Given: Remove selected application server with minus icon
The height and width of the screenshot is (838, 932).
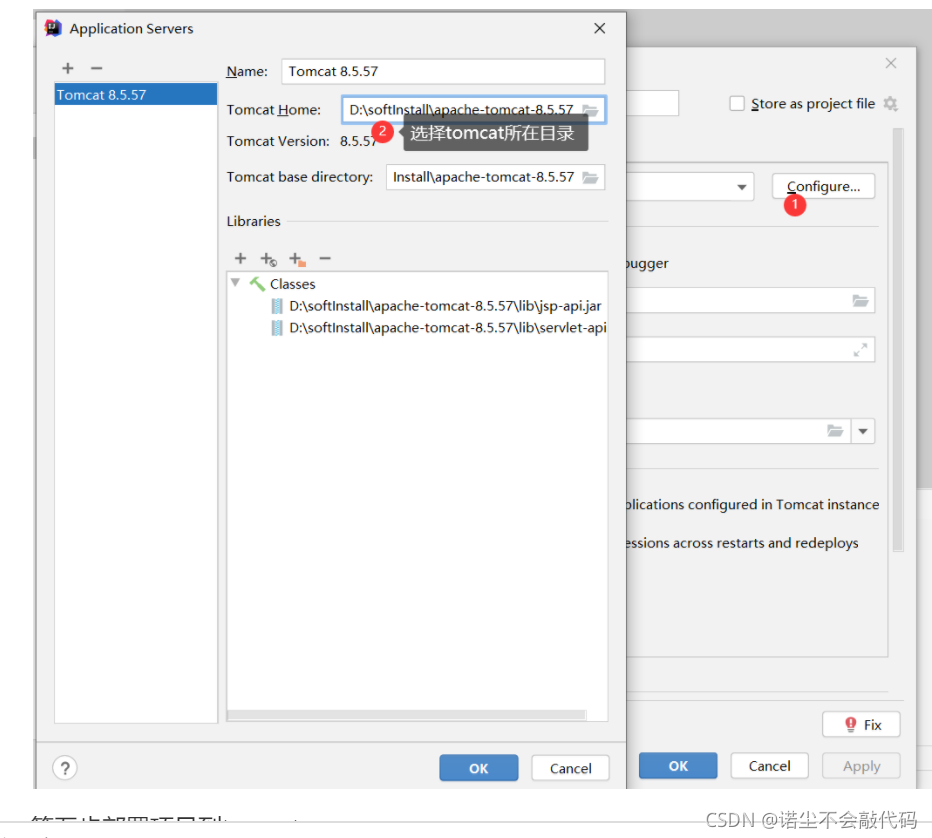Looking at the screenshot, I should (96, 68).
